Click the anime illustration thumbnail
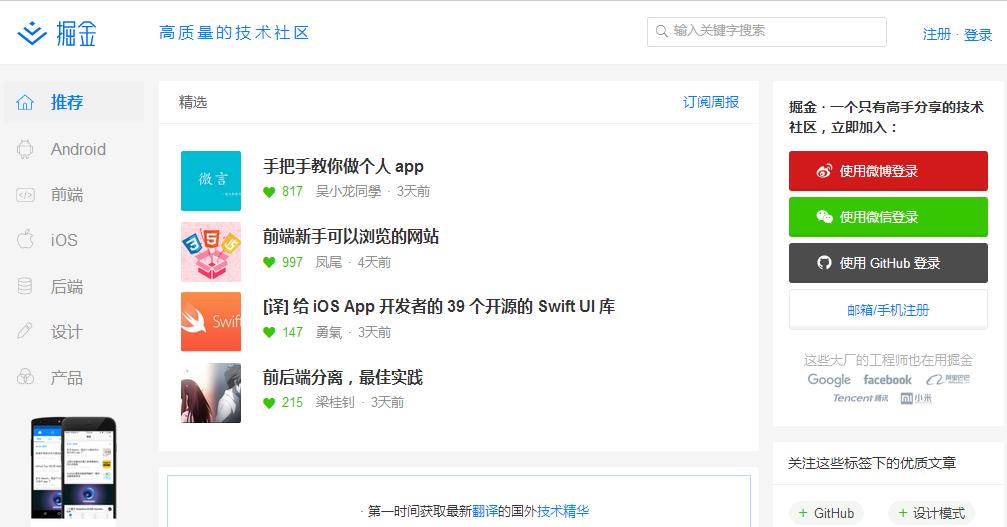 tap(211, 393)
